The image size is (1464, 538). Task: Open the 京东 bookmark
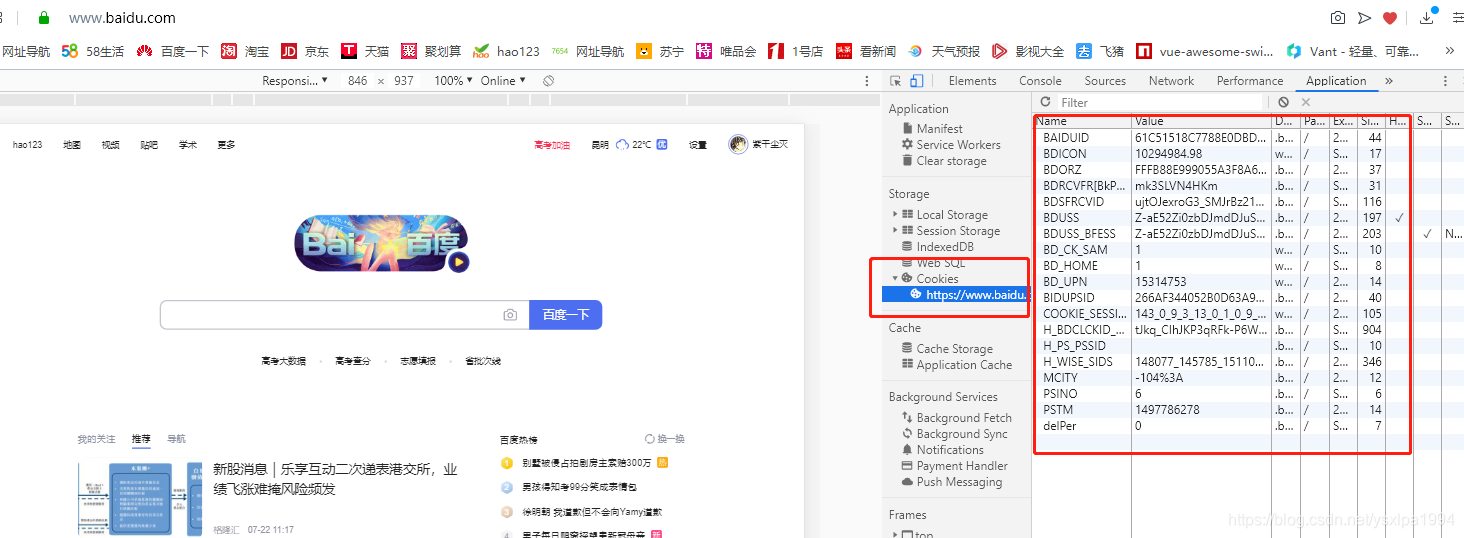tap(305, 51)
